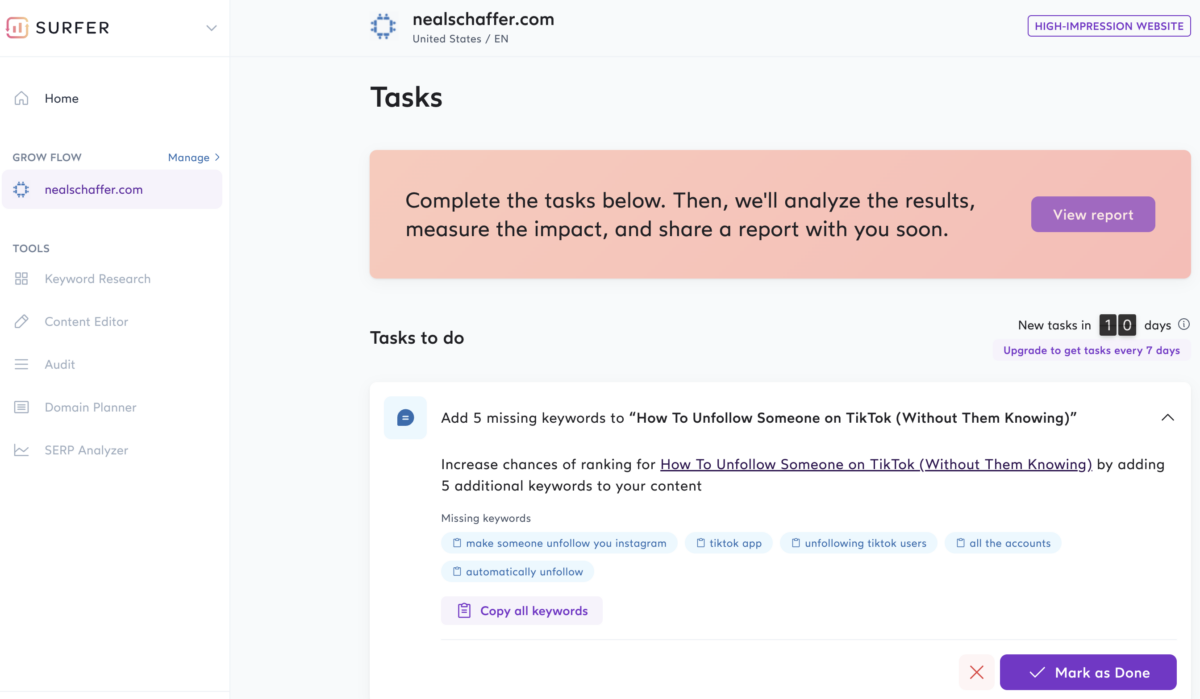Click Upgrade to get tasks every 7 days
1200x699 pixels.
pyautogui.click(x=1091, y=350)
